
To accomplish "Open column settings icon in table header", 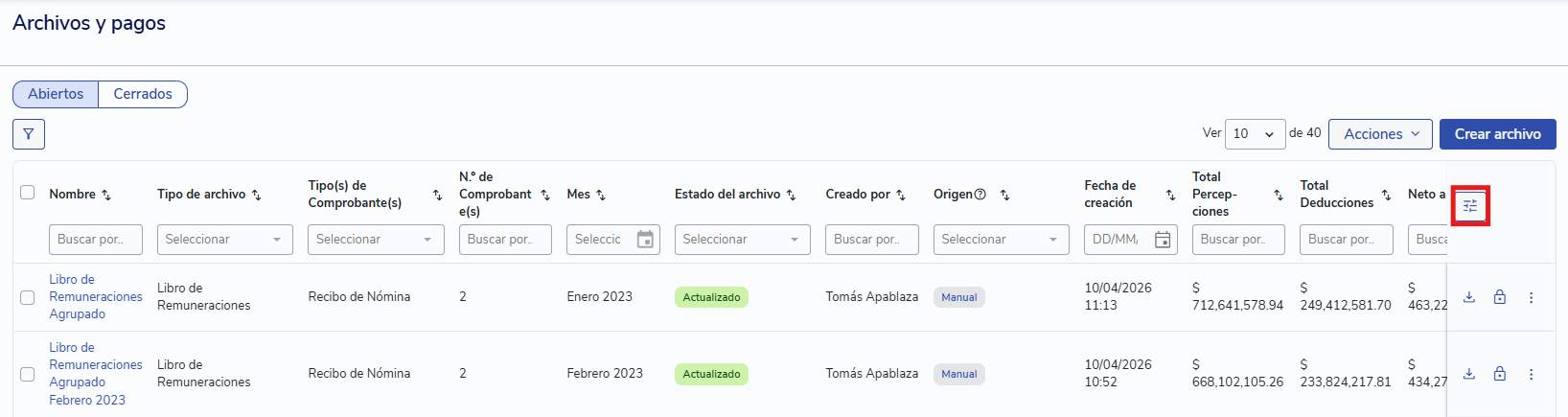I will [1469, 205].
